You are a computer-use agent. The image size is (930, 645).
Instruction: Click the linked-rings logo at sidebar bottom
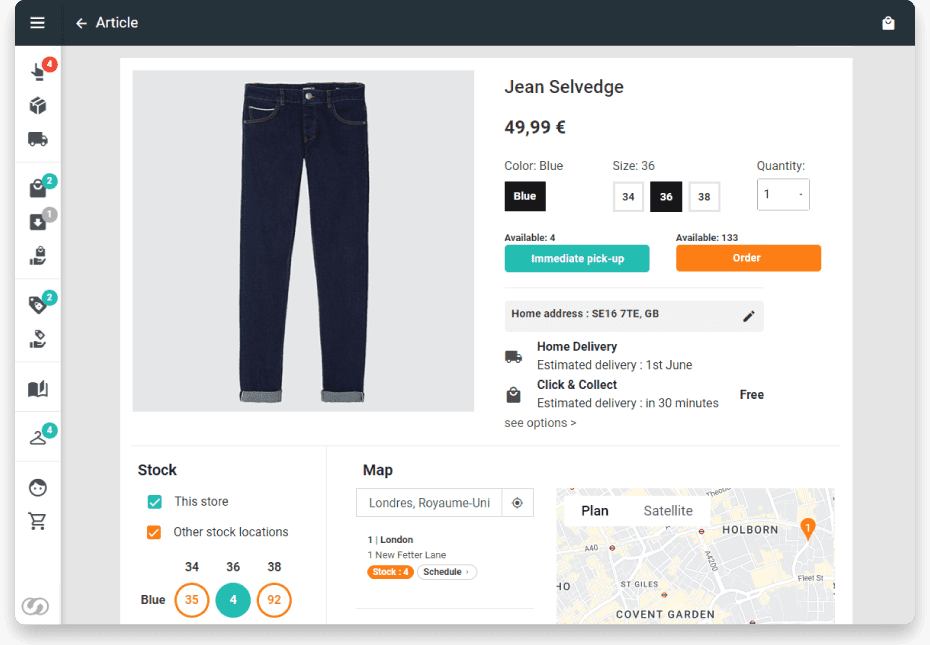coord(35,606)
